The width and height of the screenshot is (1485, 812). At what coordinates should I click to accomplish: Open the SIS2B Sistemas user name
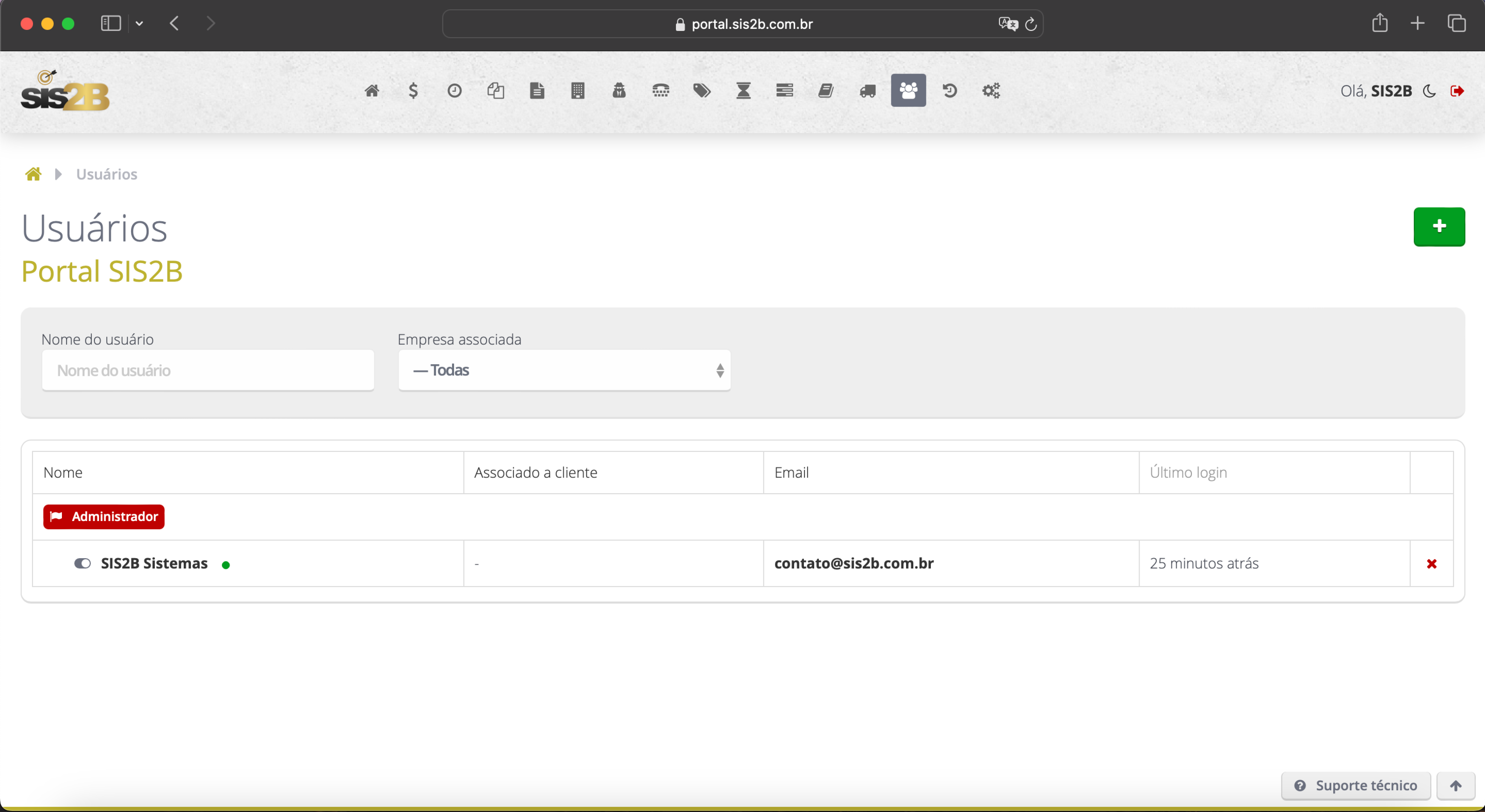[x=154, y=563]
